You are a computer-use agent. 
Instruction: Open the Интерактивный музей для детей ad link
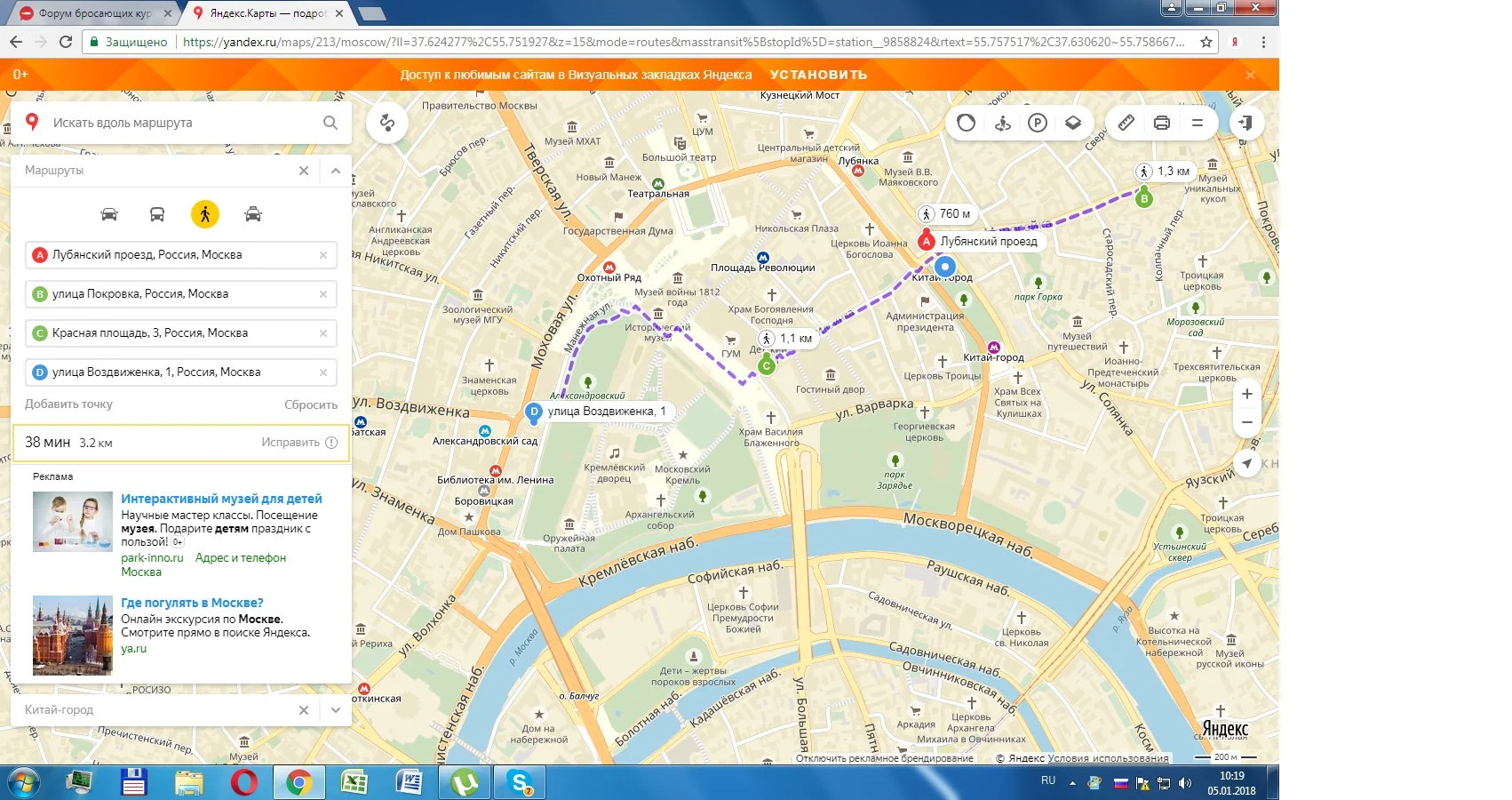(221, 499)
